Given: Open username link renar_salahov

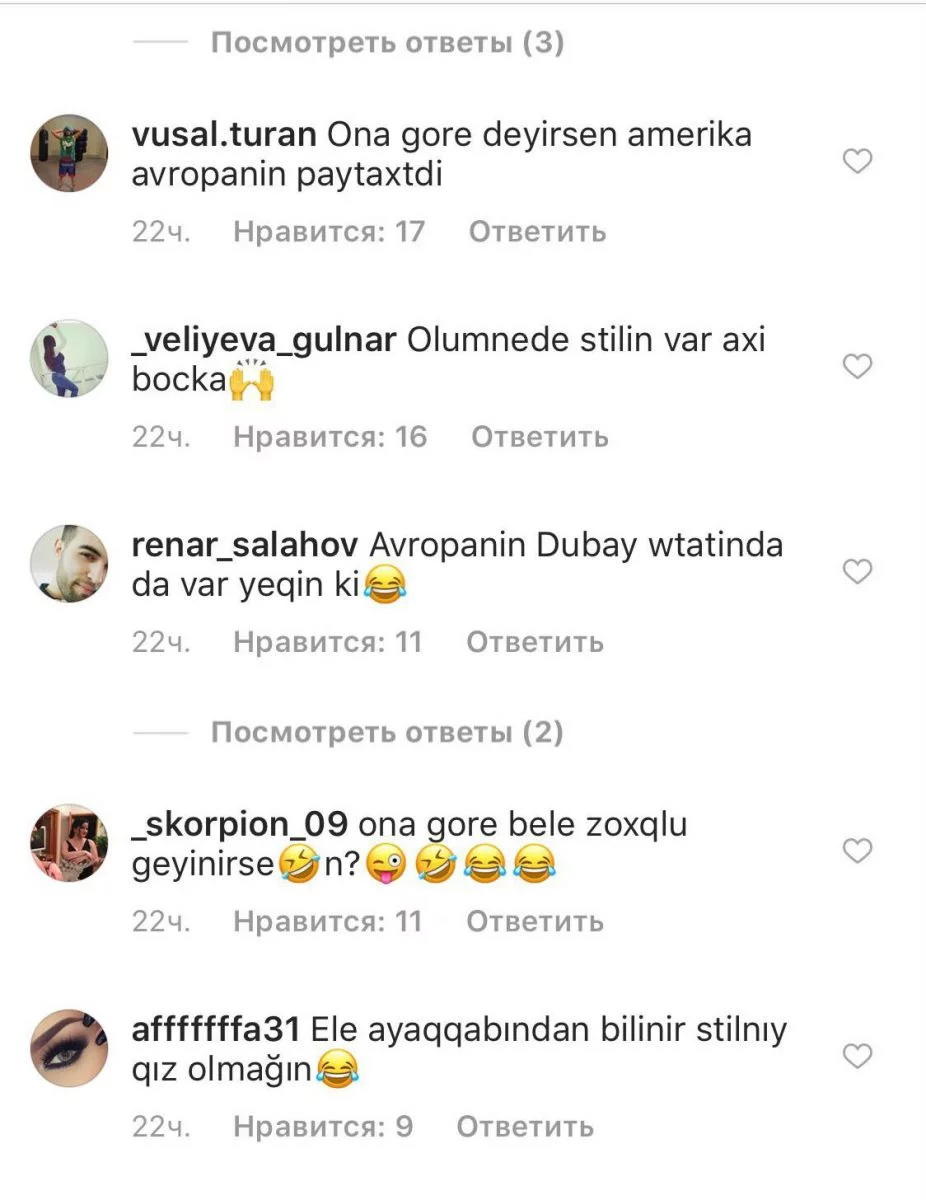Looking at the screenshot, I should 245,546.
